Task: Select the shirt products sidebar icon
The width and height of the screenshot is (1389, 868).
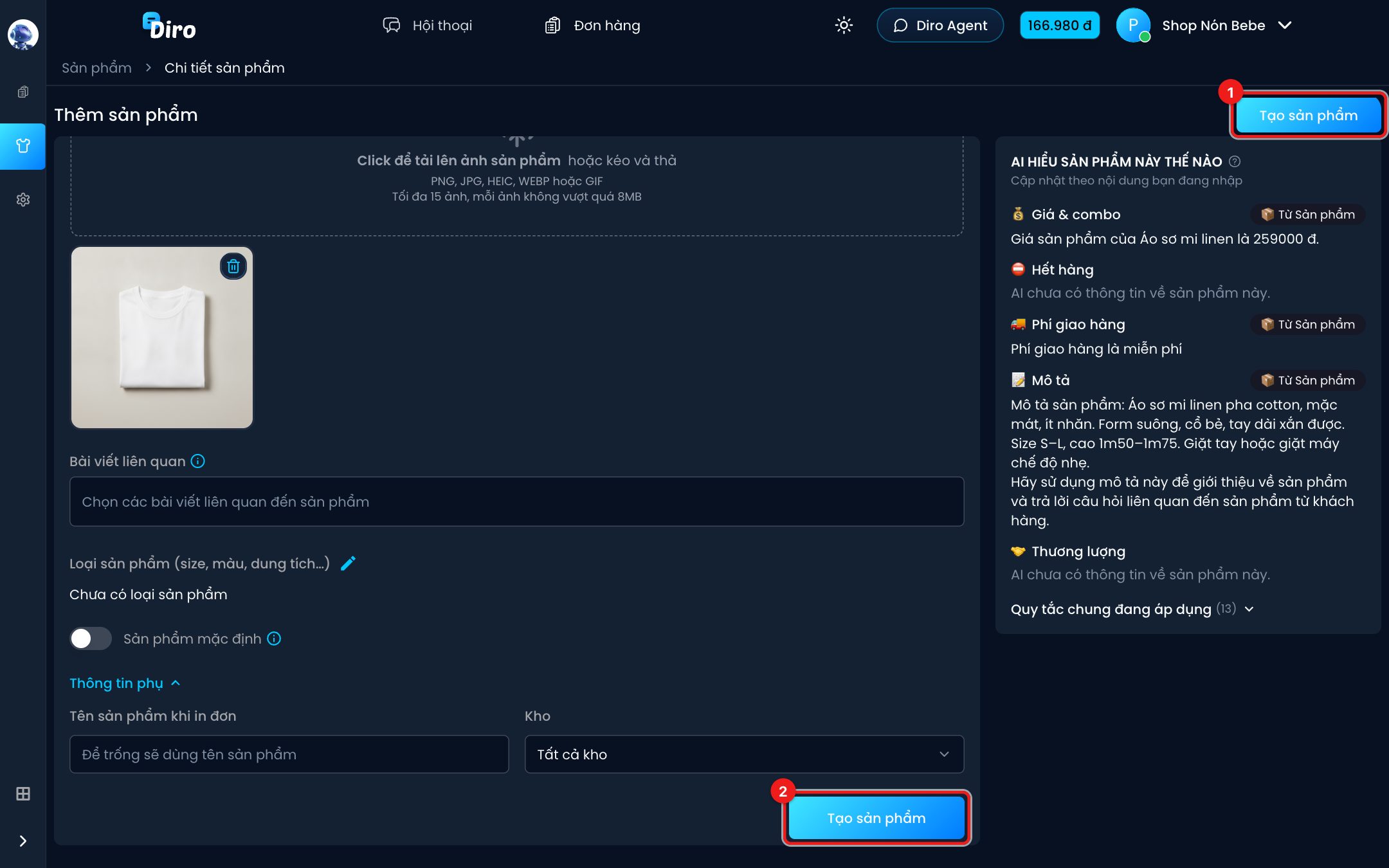Action: pos(23,146)
